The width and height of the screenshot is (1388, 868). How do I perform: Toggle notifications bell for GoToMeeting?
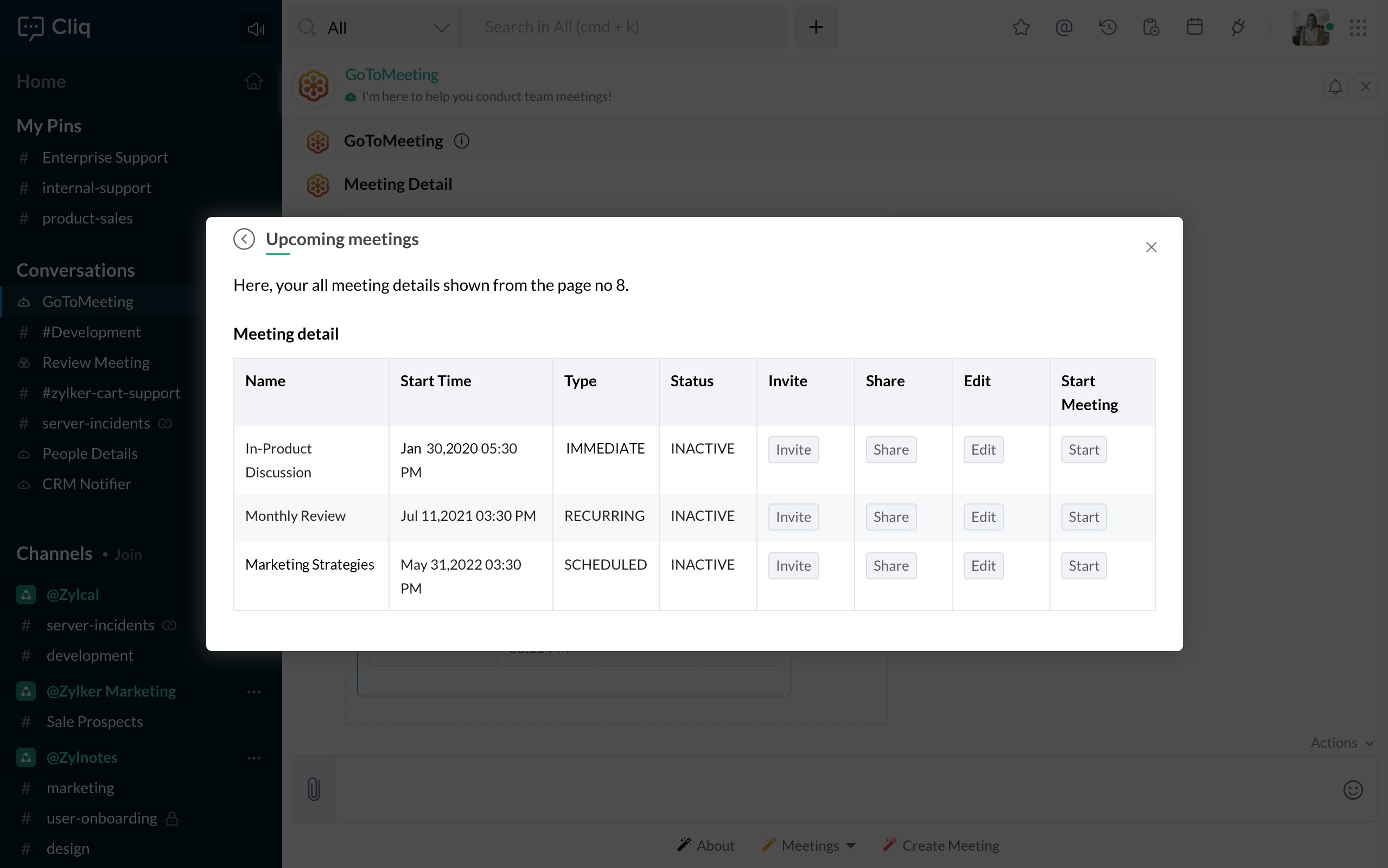(x=1335, y=87)
